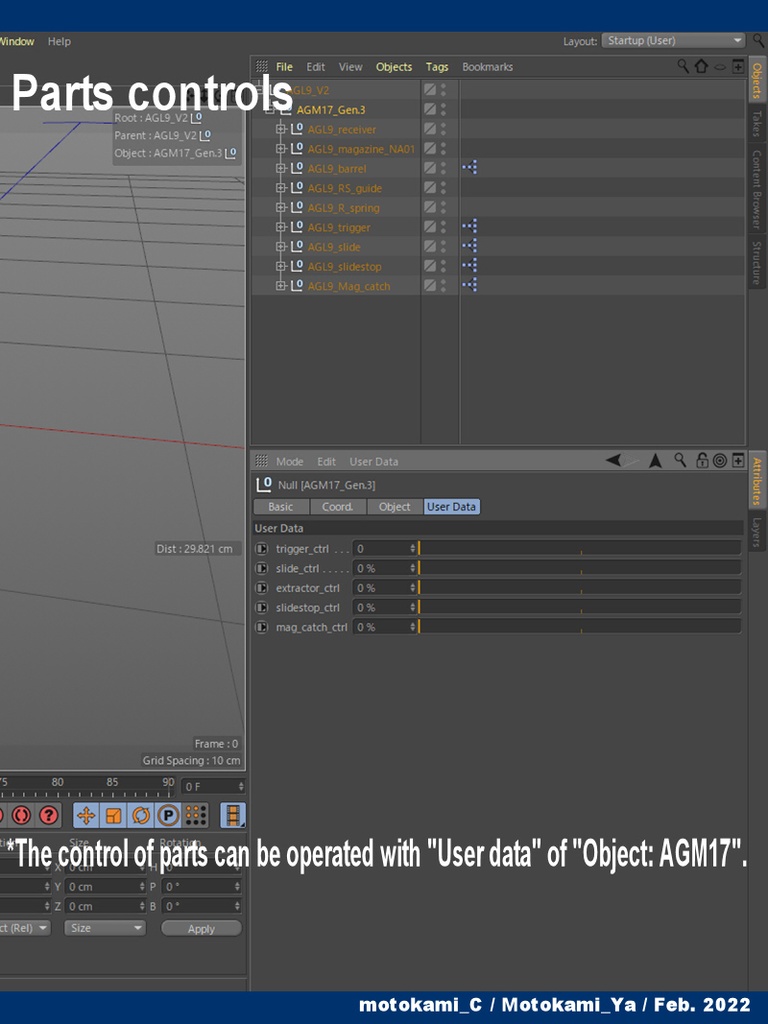Expand the AGL9_Mag_catch tree node

[281, 286]
